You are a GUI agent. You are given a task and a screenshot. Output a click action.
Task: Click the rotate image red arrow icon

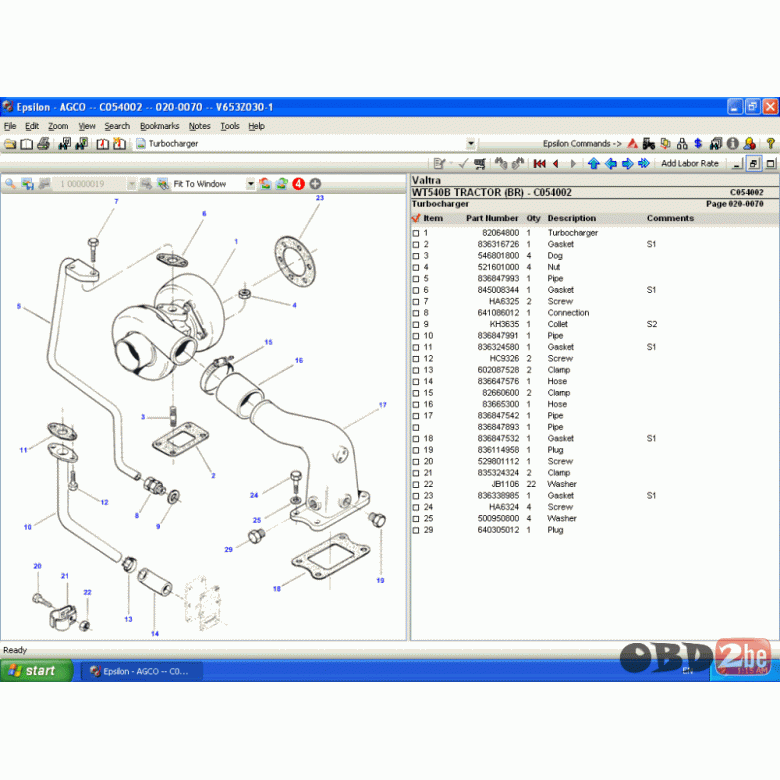(x=265, y=184)
